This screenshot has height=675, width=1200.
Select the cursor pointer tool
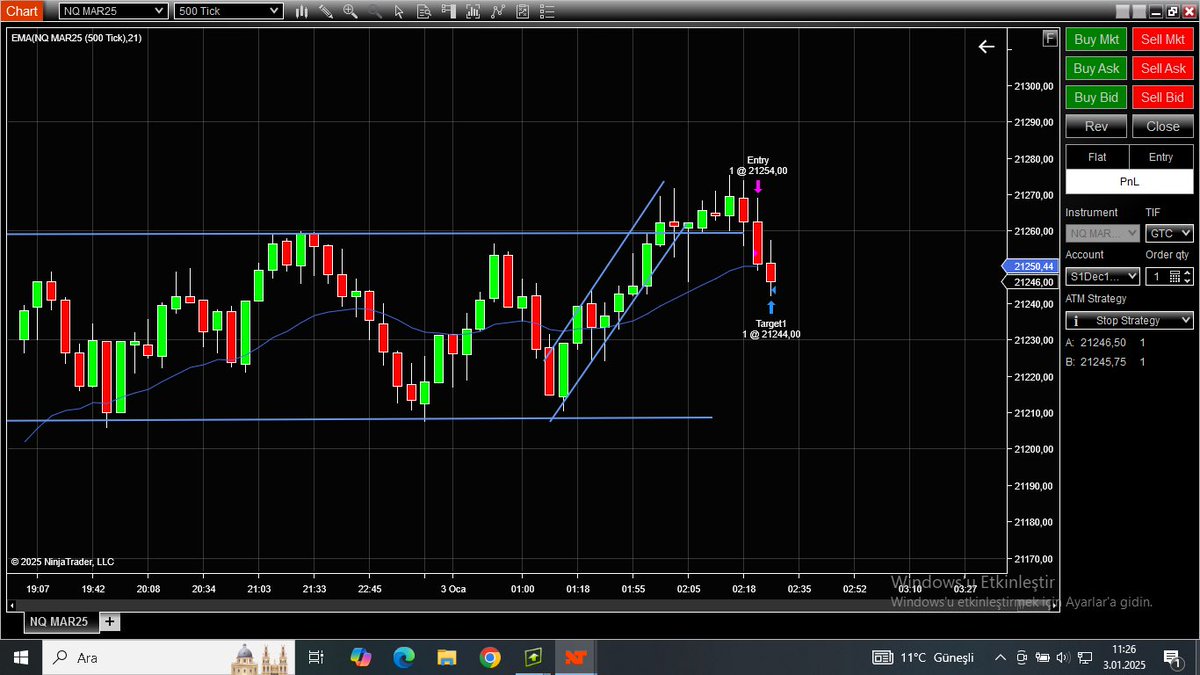tap(399, 12)
